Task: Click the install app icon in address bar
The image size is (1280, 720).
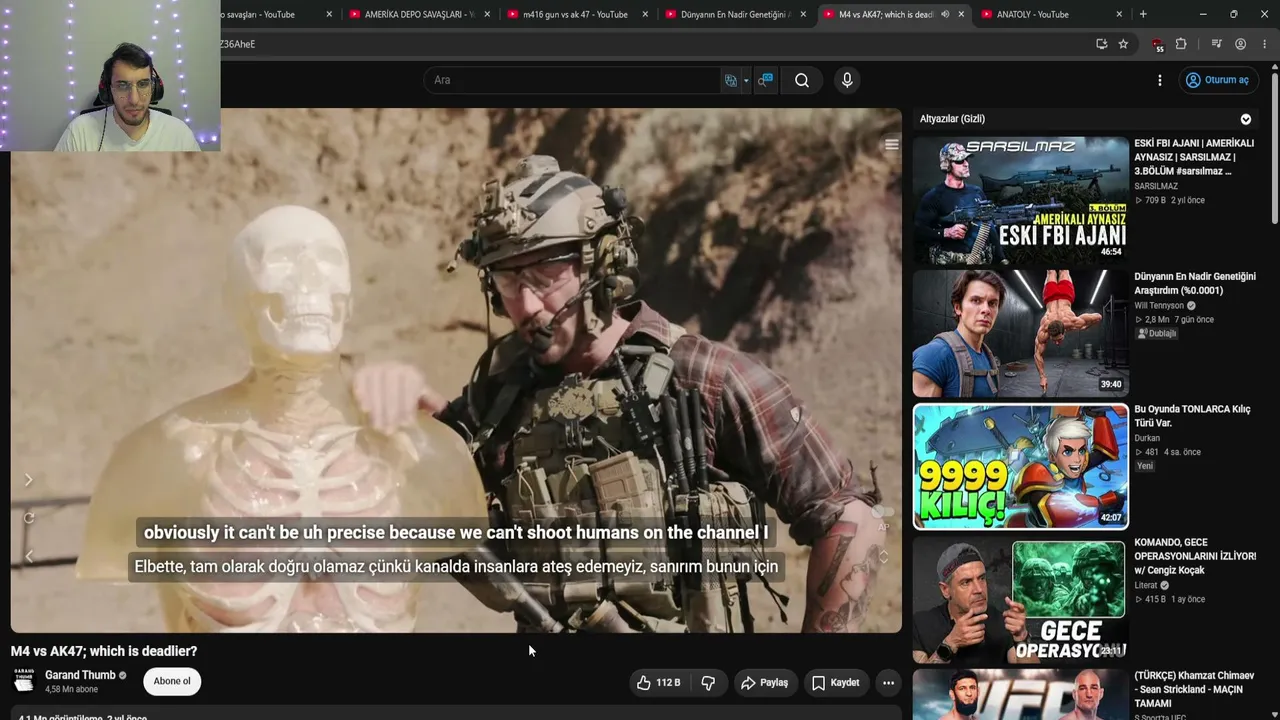Action: [1101, 44]
